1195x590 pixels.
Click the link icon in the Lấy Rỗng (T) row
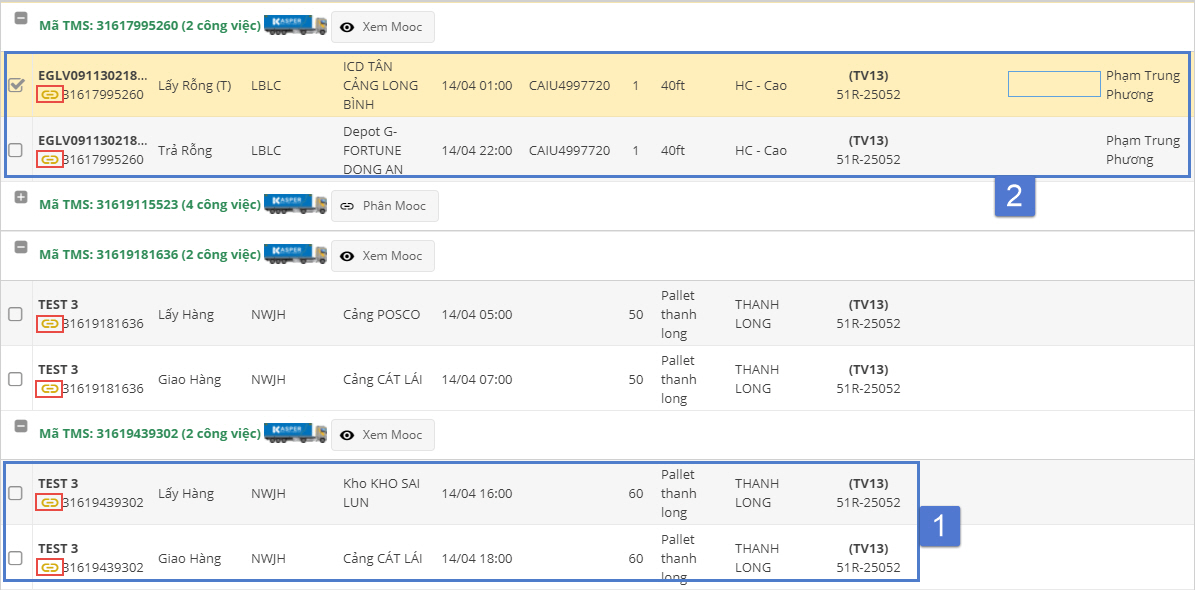(x=49, y=95)
